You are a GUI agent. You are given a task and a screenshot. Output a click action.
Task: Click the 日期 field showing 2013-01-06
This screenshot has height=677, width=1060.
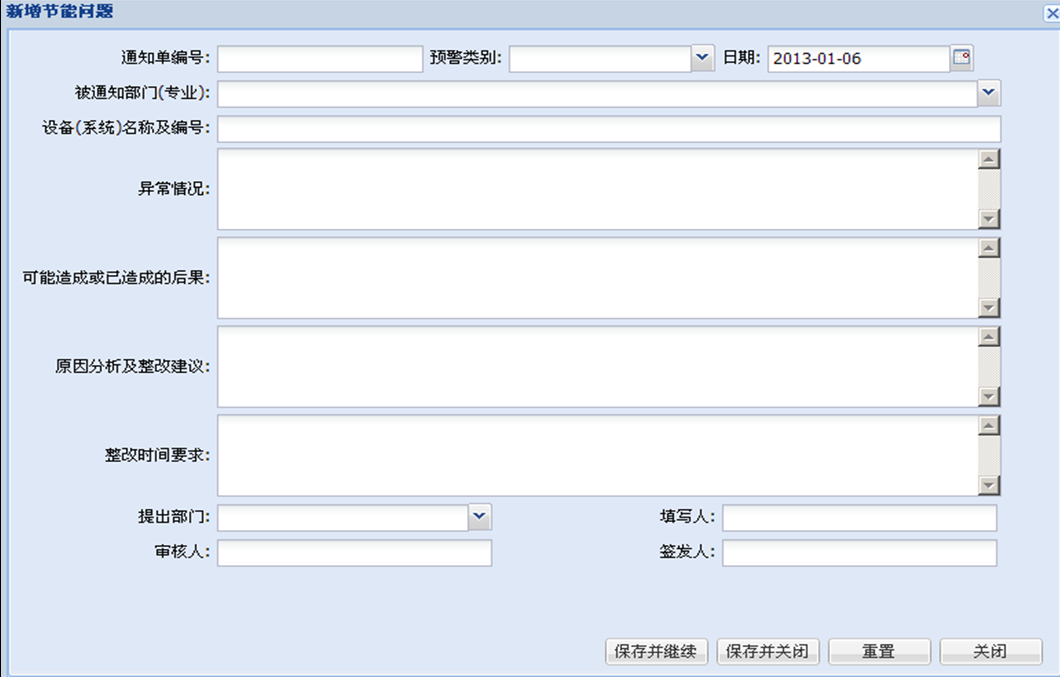pyautogui.click(x=857, y=59)
